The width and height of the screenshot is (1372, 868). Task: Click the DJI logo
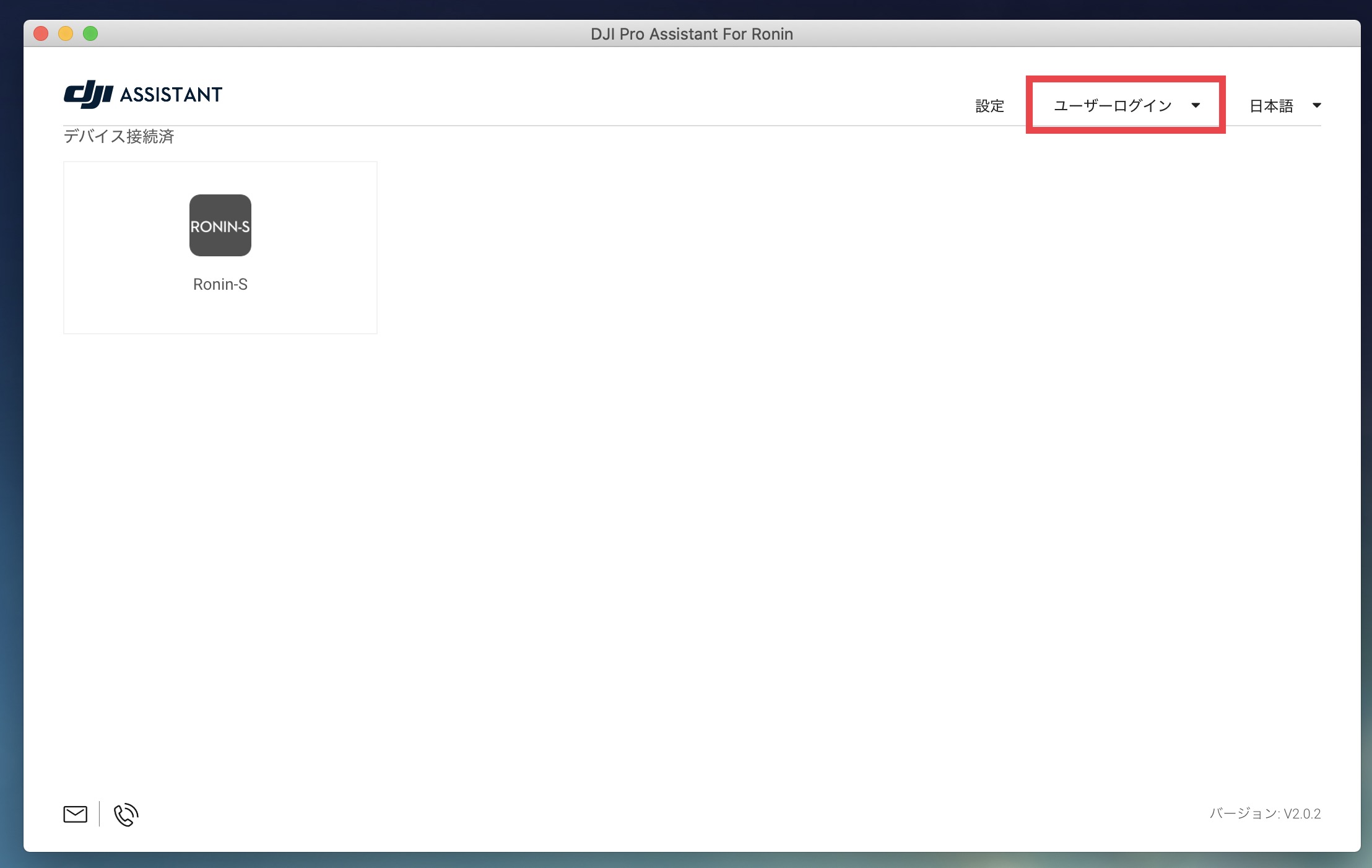tap(89, 94)
